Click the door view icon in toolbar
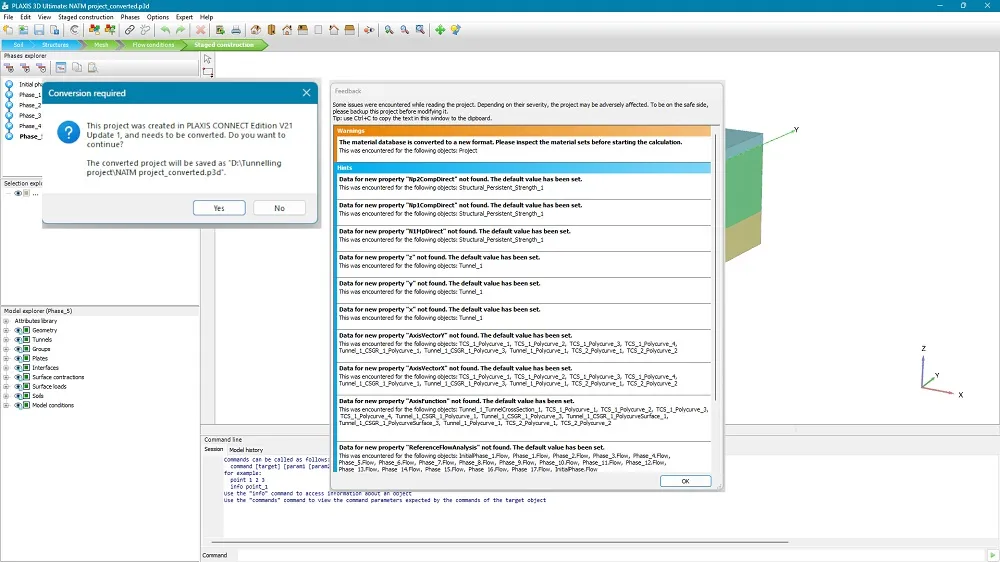The width and height of the screenshot is (1000, 562). pos(272,30)
